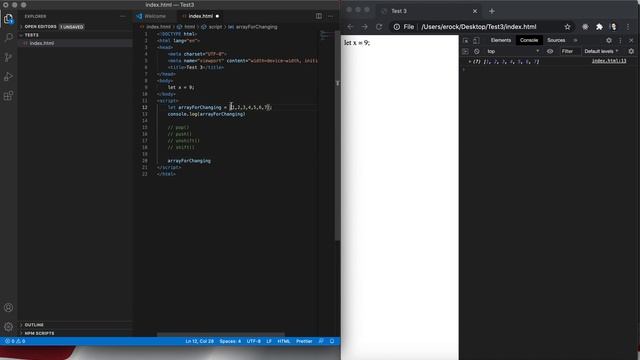The width and height of the screenshot is (640, 360).
Task: Create a live expression with the eye icon
Action: pos(550,51)
